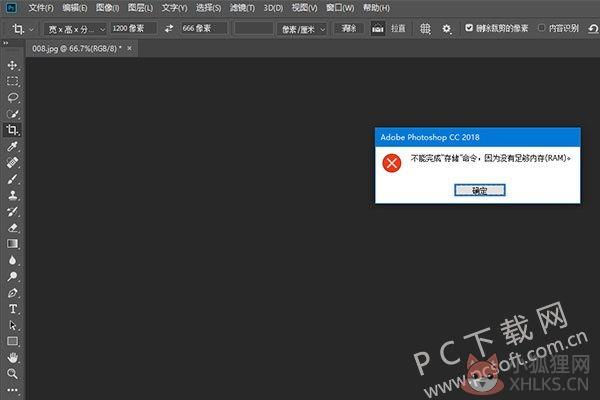
Task: Select the Zoom tool
Action: click(12, 374)
